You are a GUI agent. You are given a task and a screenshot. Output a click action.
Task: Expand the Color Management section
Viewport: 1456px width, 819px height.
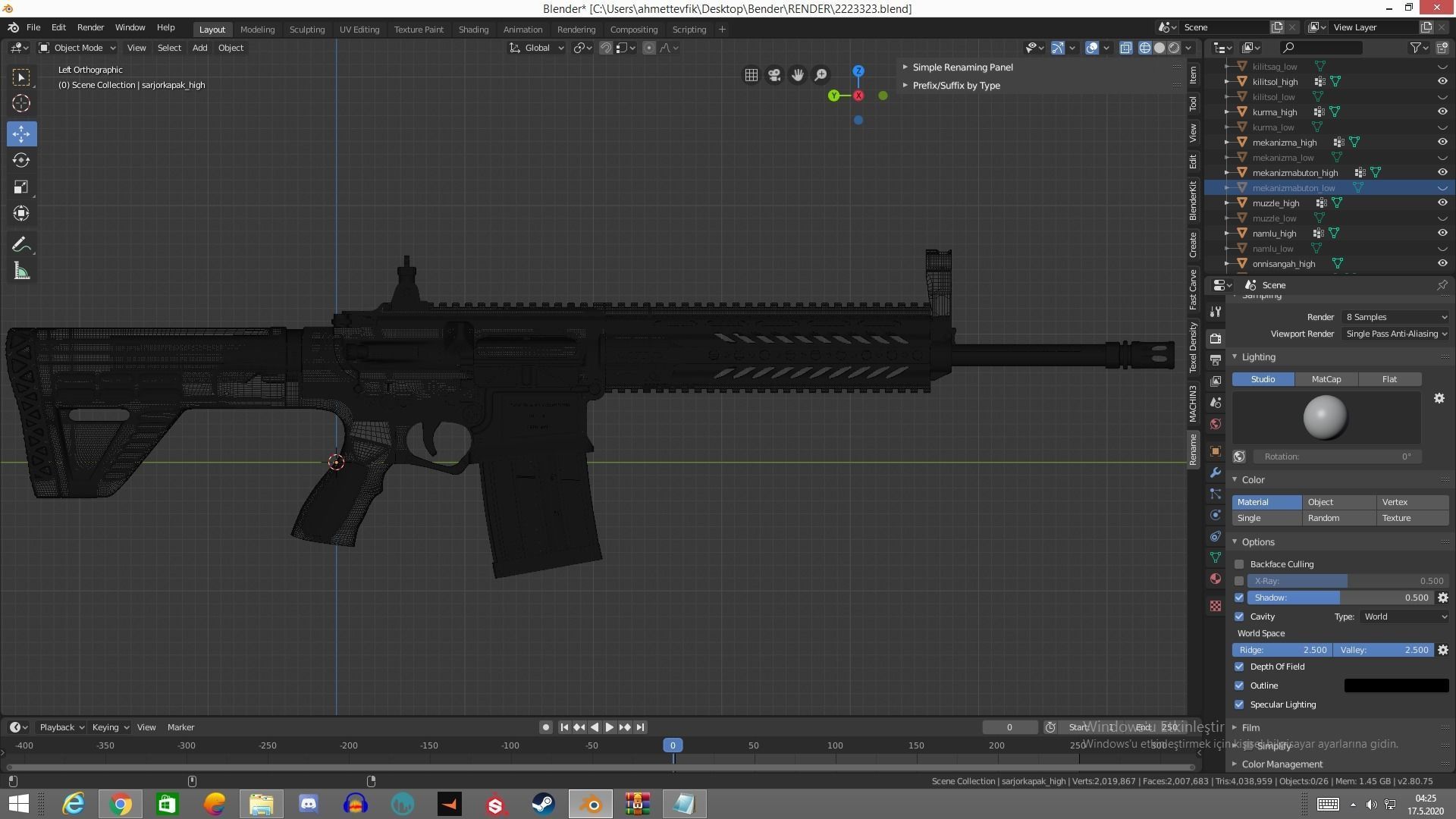coord(1282,764)
